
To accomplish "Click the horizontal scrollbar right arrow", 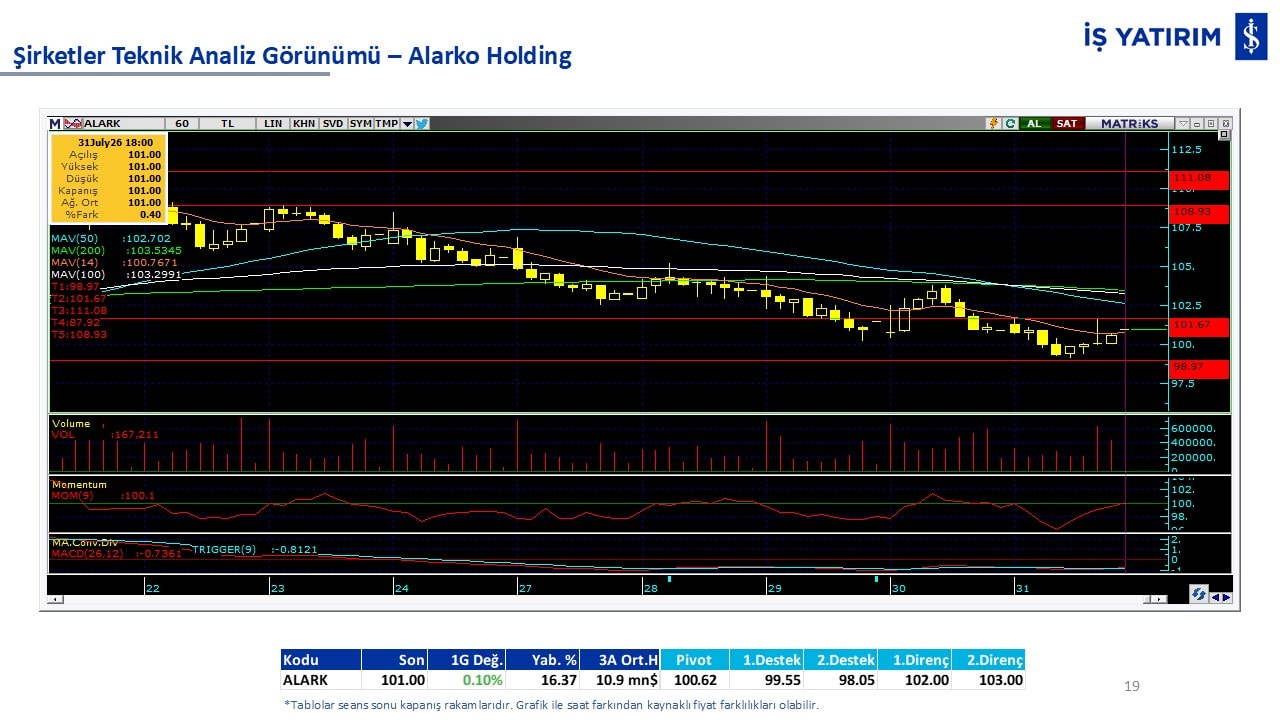I will [x=1160, y=599].
